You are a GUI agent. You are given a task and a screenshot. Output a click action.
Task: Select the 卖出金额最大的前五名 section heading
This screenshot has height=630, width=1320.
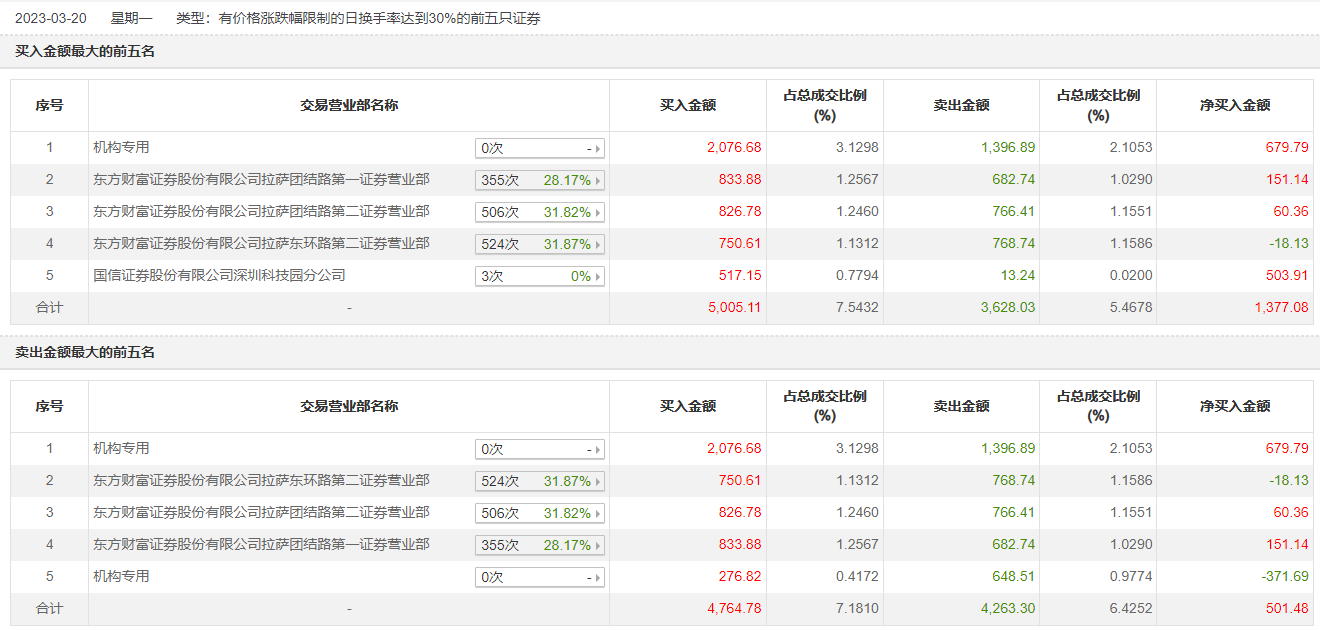coord(85,352)
